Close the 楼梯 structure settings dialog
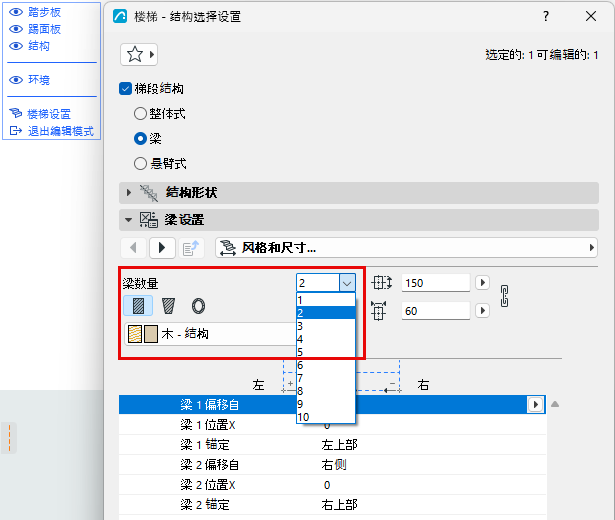615x520 pixels. [591, 16]
